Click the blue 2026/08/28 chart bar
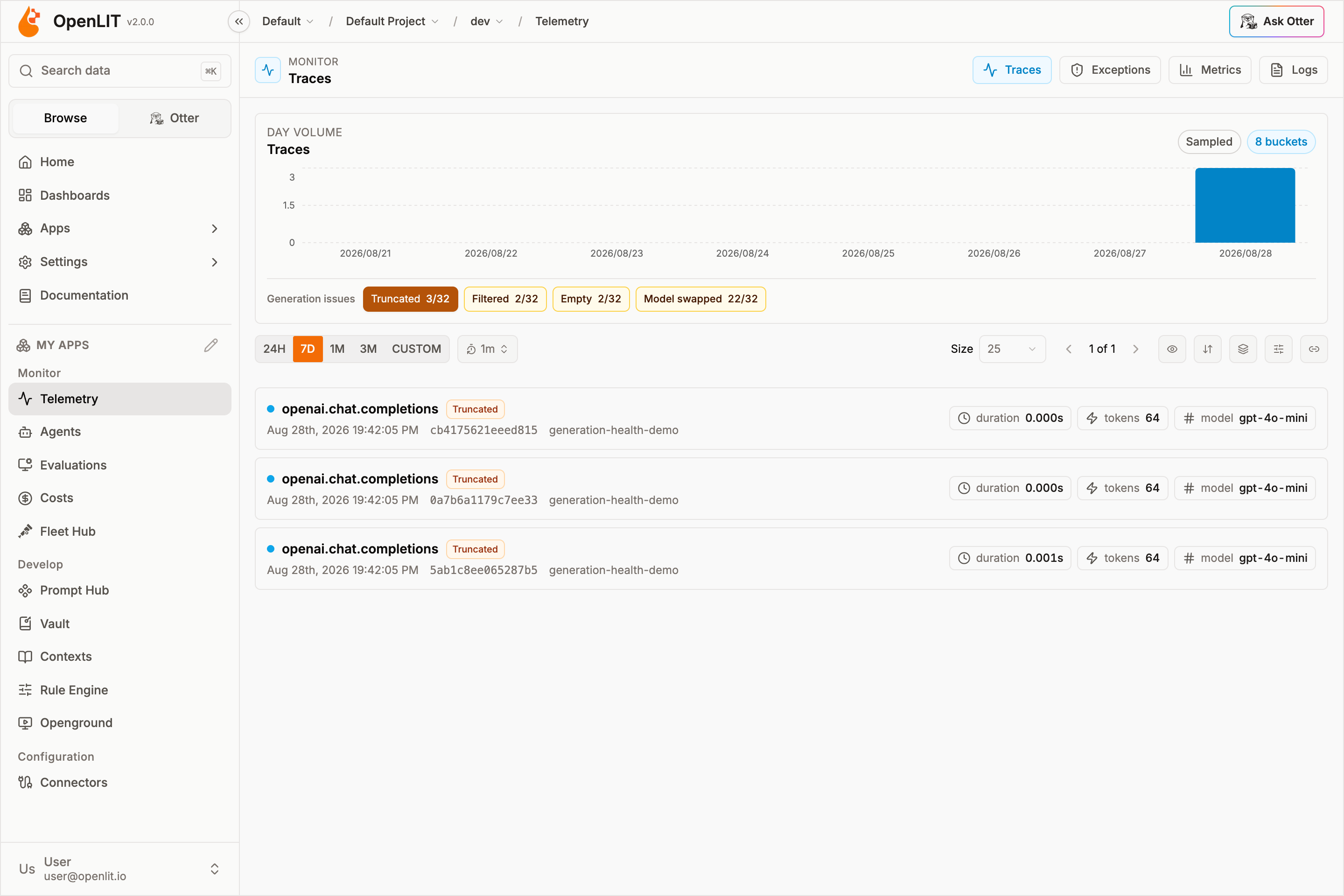 click(1245, 205)
